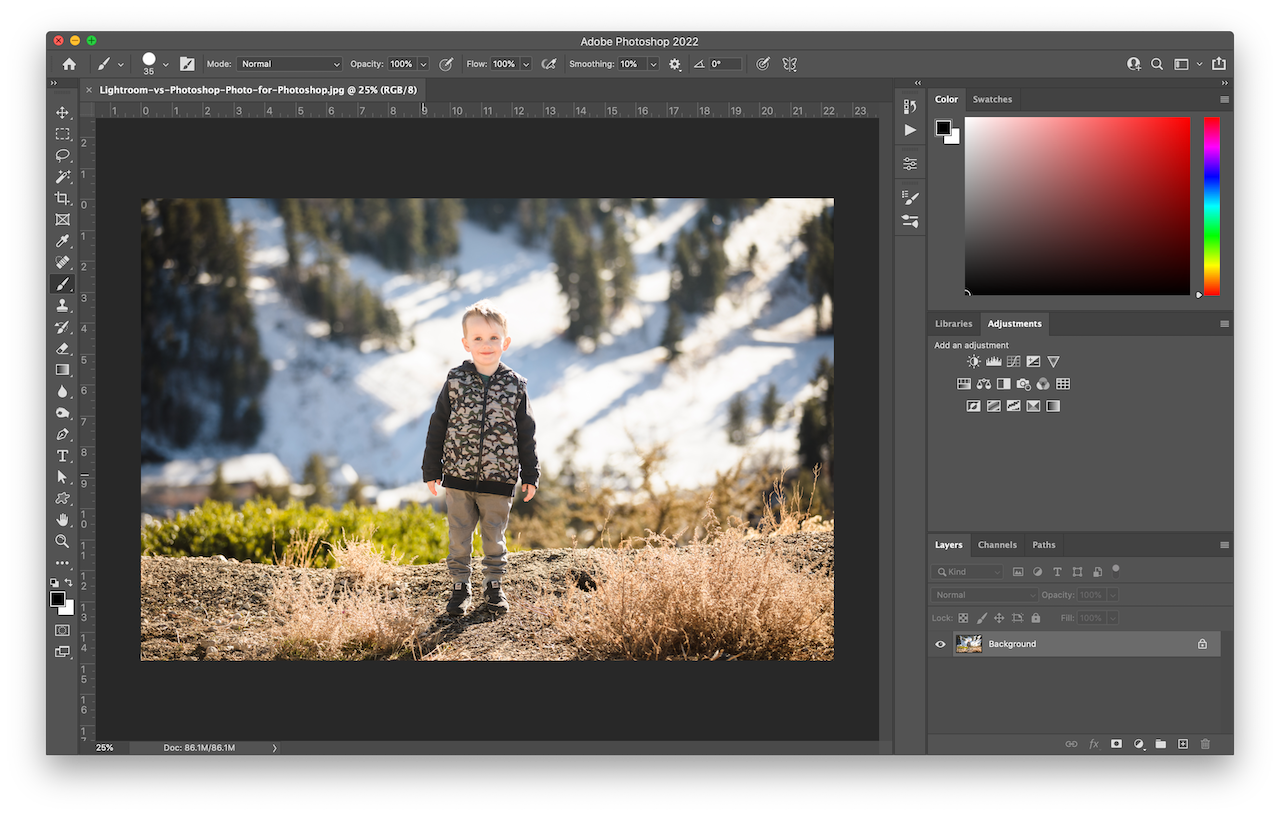This screenshot has width=1280, height=816.
Task: Add a Levels adjustment
Action: (994, 361)
